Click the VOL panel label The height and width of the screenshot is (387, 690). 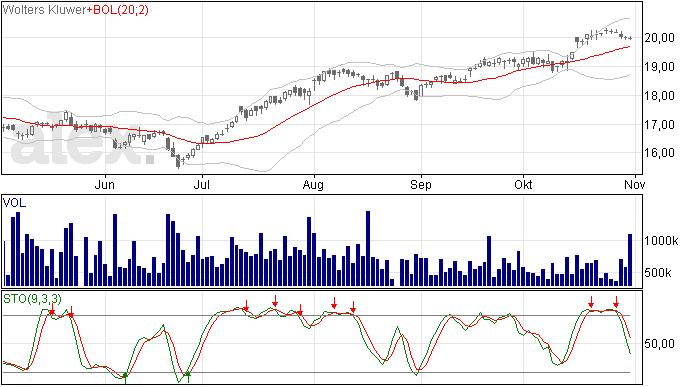tap(14, 203)
